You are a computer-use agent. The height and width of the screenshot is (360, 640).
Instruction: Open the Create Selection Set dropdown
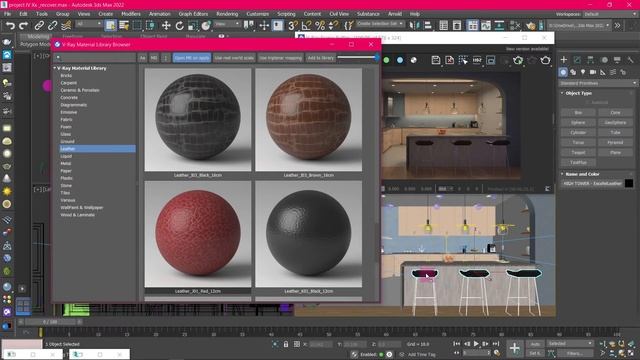point(380,24)
